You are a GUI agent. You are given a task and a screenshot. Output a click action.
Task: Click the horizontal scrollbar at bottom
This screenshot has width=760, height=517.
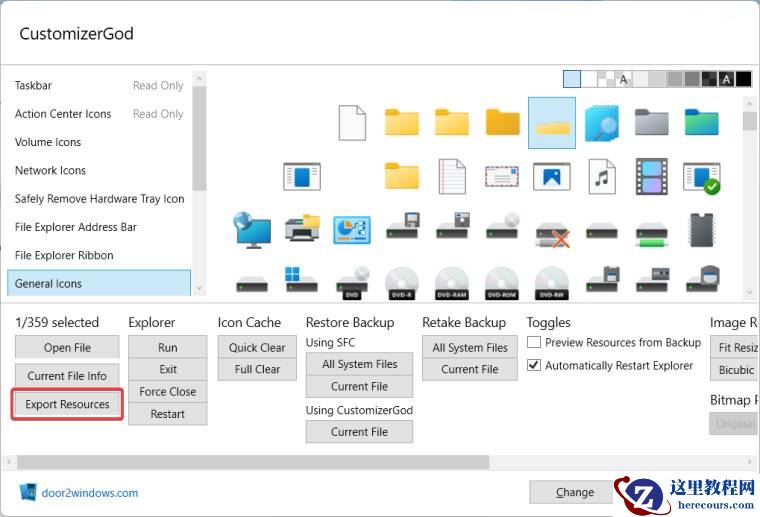(x=250, y=462)
